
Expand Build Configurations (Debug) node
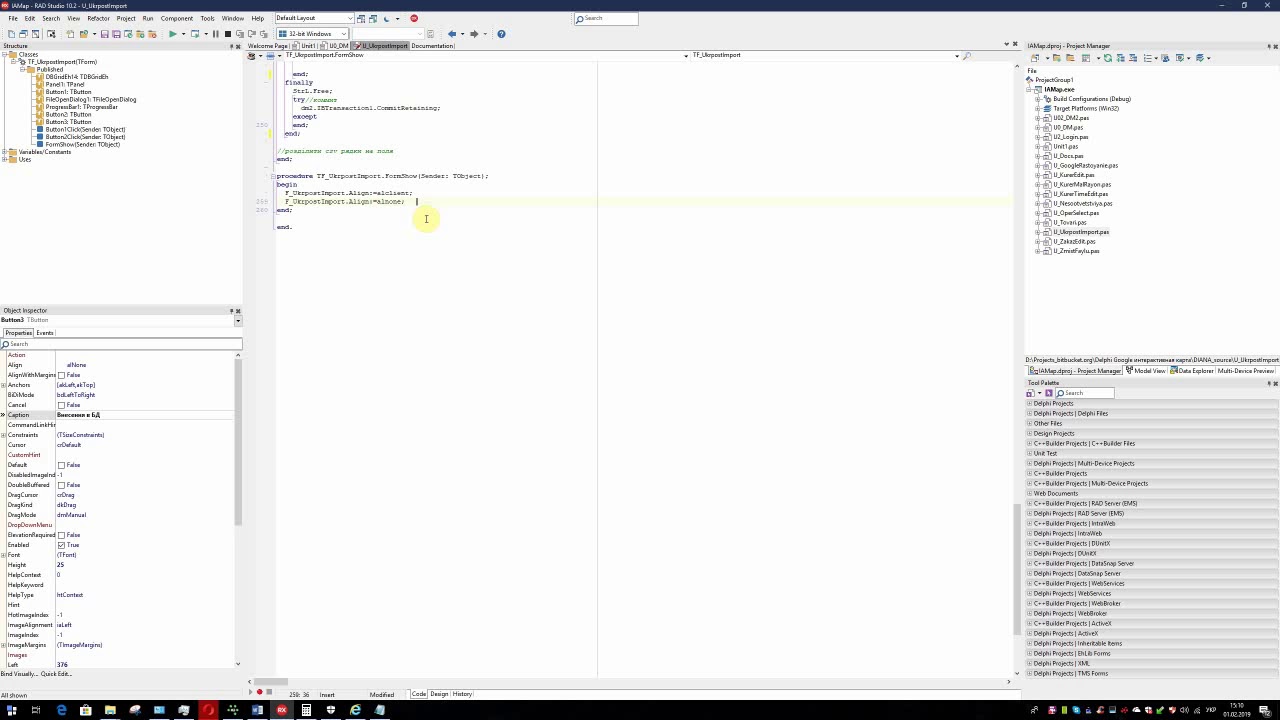pyautogui.click(x=1038, y=99)
